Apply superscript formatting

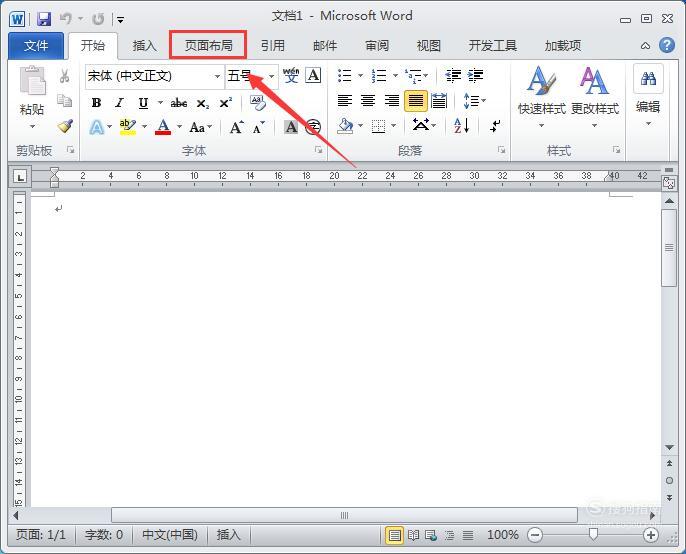point(226,103)
